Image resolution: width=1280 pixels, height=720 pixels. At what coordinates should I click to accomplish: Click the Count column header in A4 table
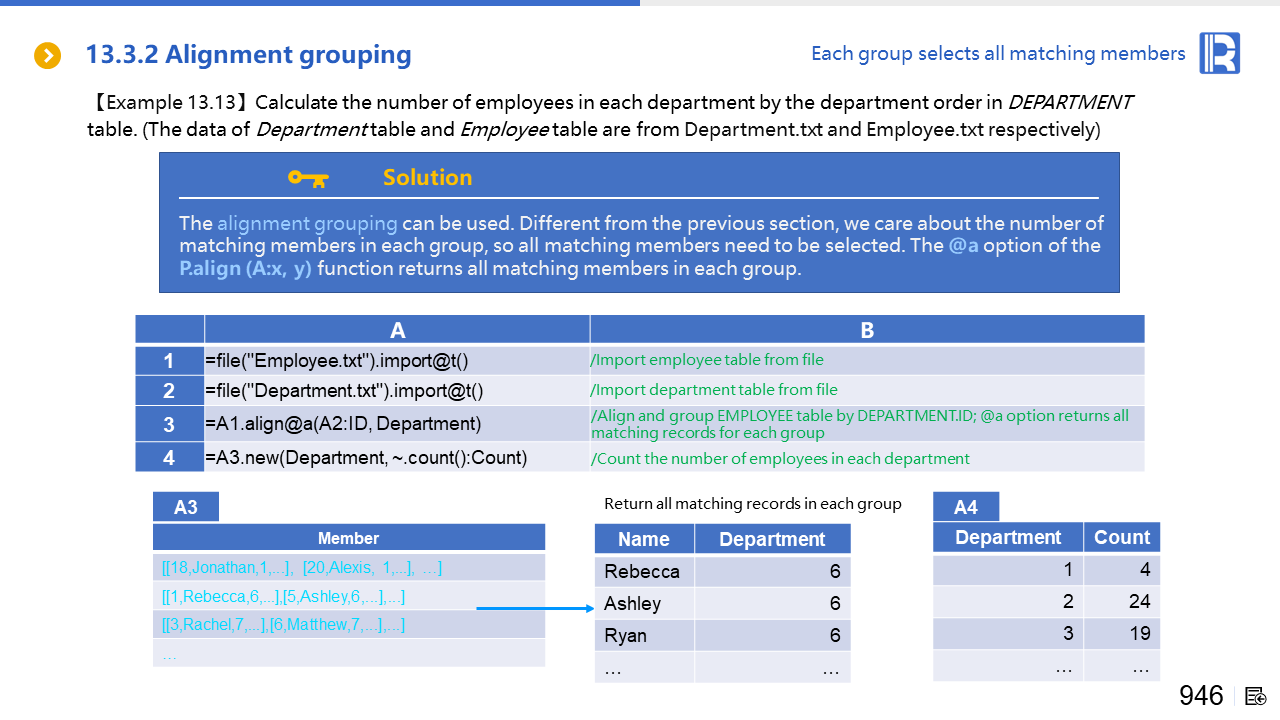(1121, 537)
